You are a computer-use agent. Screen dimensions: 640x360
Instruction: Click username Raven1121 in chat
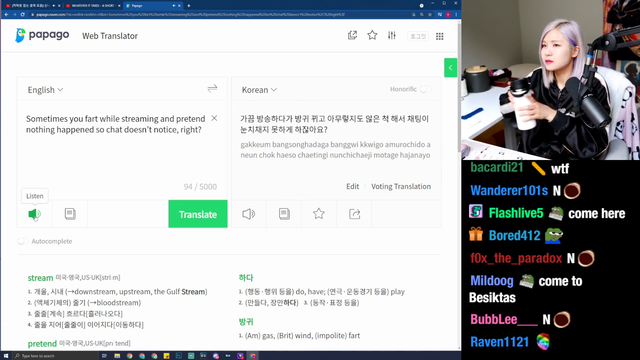point(499,342)
